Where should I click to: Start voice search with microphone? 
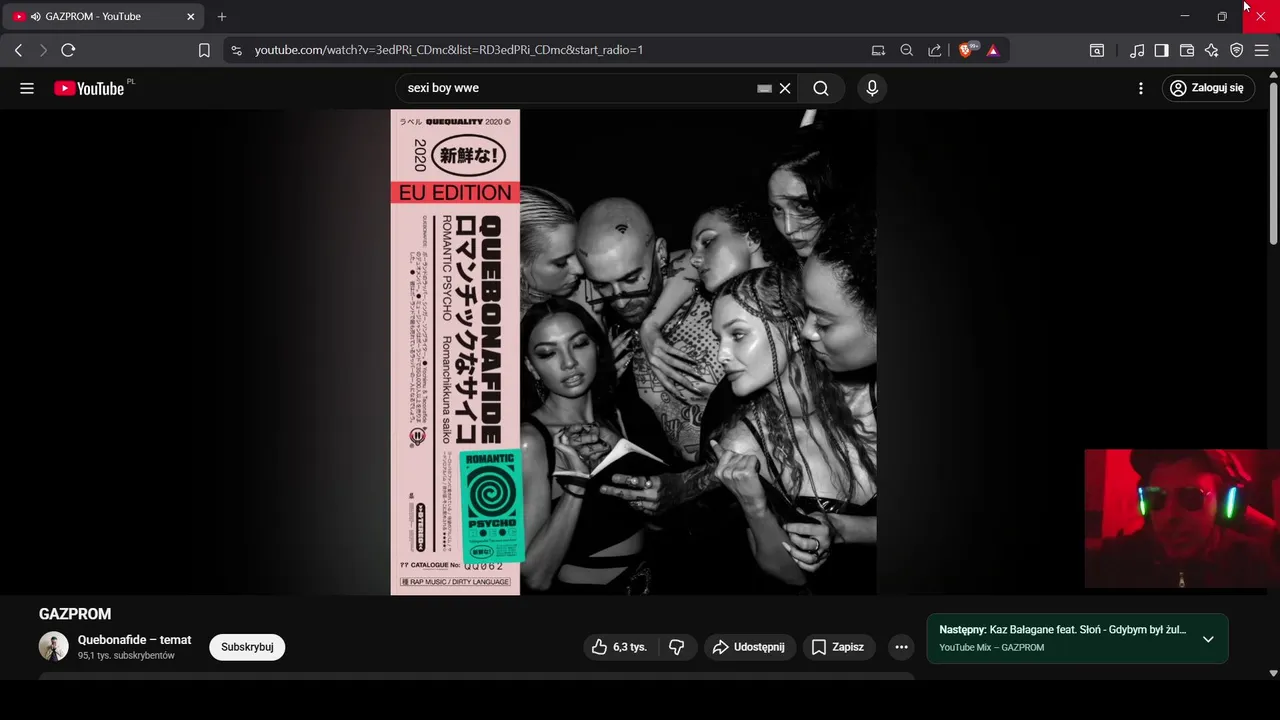[x=872, y=88]
